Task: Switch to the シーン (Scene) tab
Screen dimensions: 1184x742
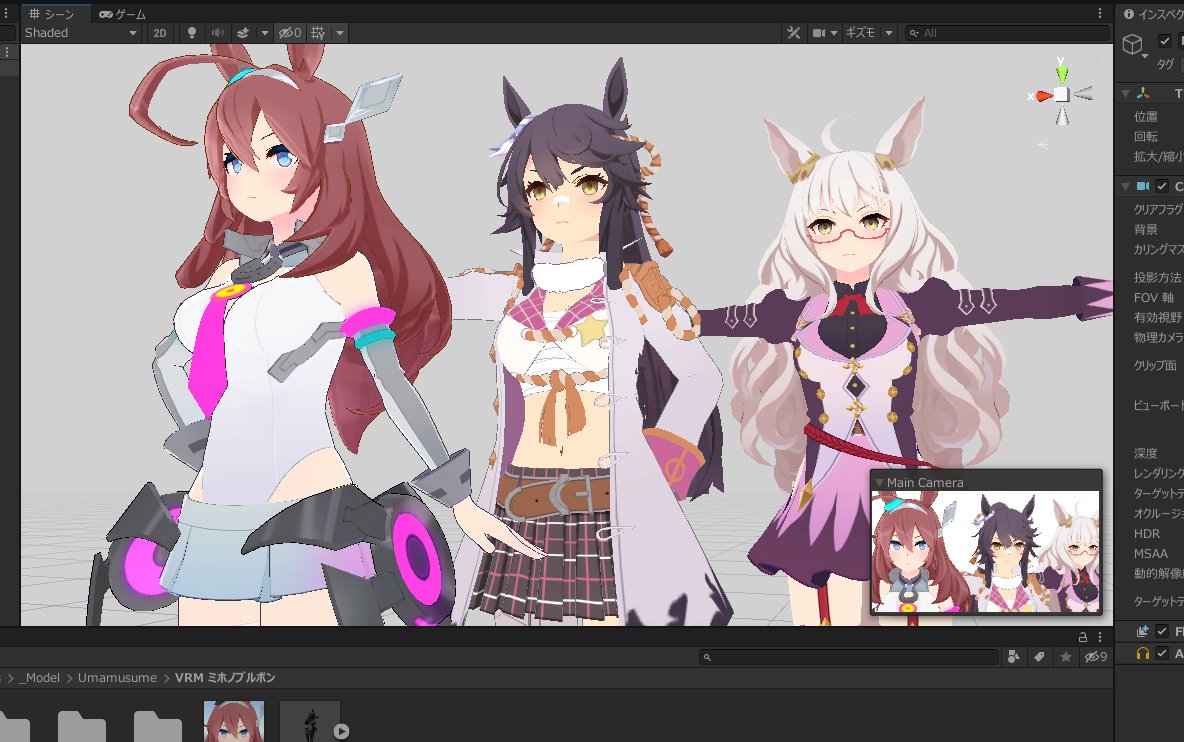Action: click(x=54, y=14)
